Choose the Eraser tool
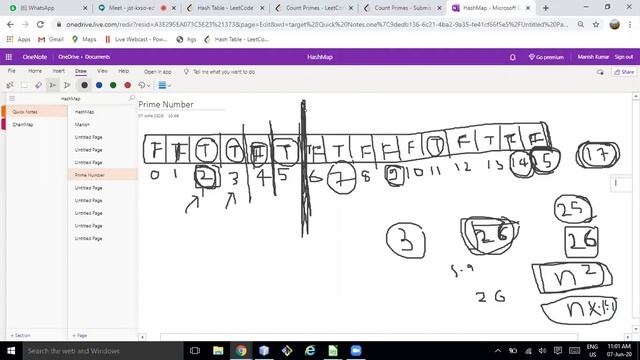 38,85
